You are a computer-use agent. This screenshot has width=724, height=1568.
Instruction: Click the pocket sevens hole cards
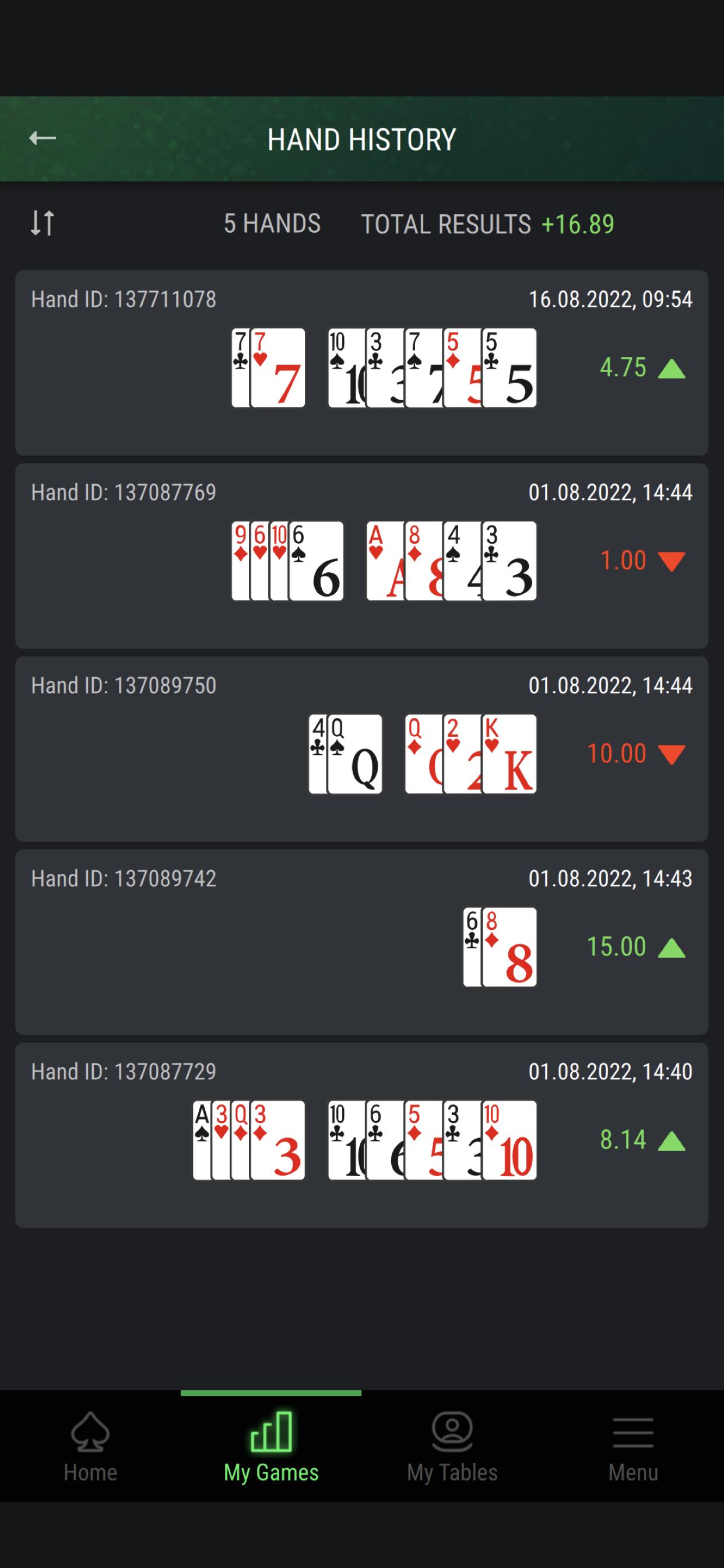[268, 367]
